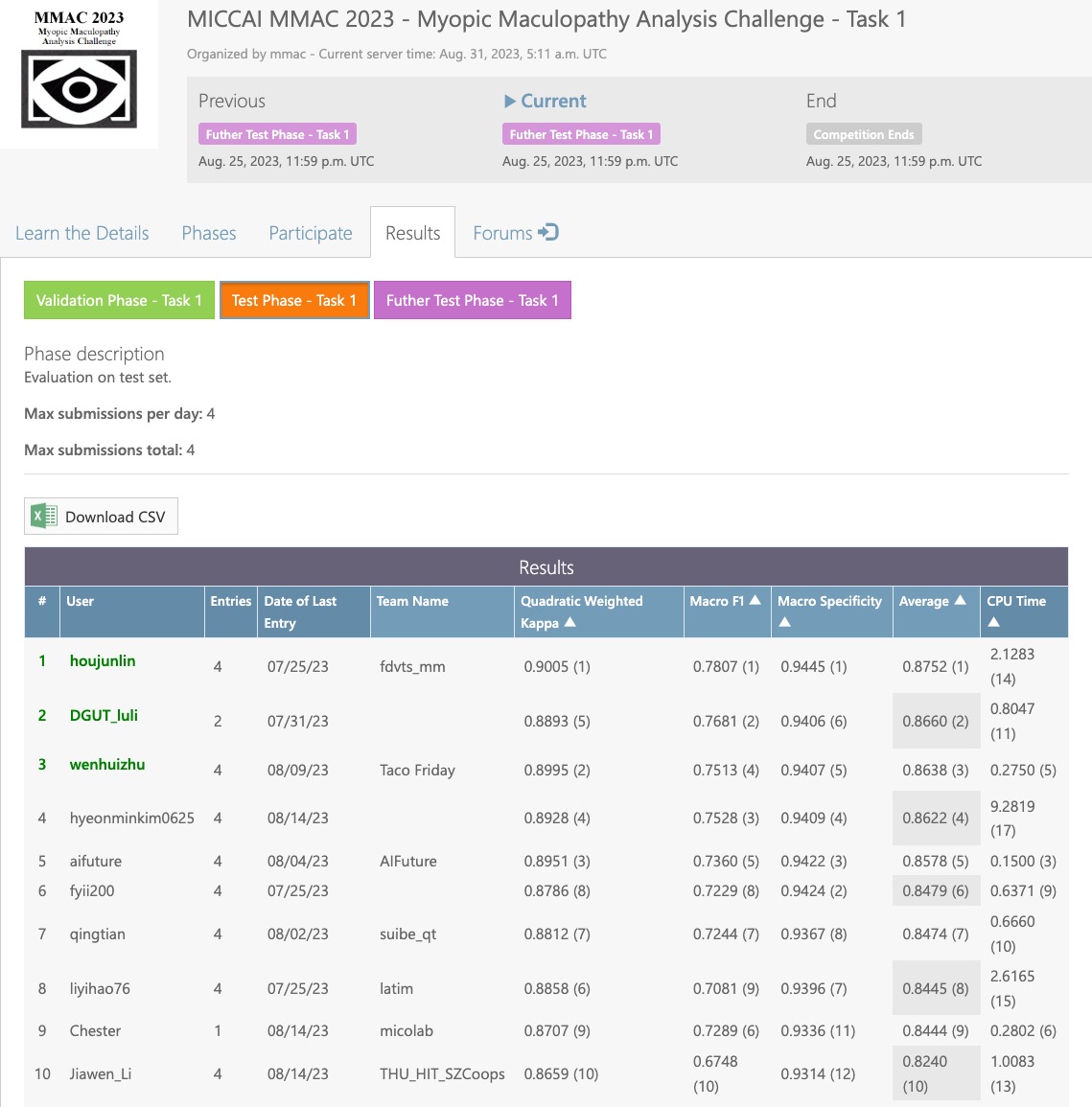1092x1107 pixels.
Task: Select Futher Test Phase - Task 1 results
Action: (x=473, y=300)
